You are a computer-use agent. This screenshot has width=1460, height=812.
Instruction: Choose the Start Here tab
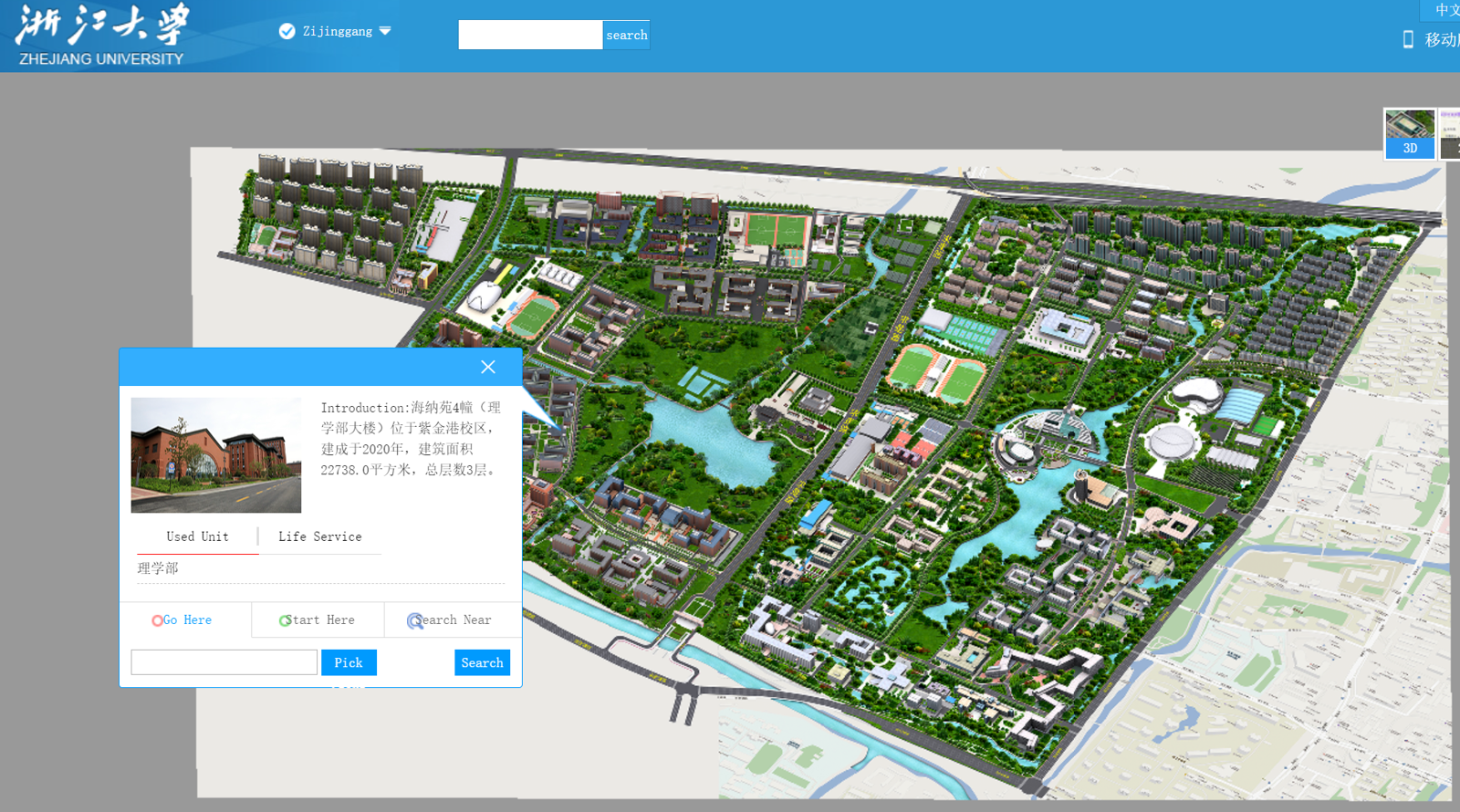click(318, 619)
